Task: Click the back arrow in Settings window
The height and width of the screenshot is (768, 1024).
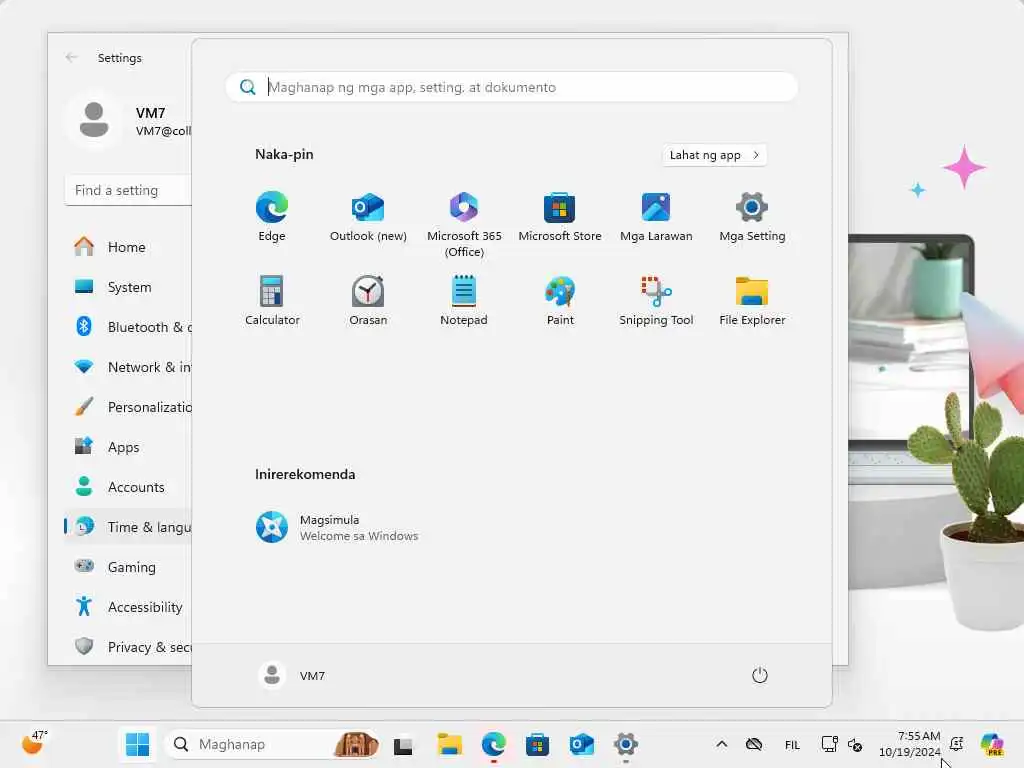Action: click(x=71, y=57)
